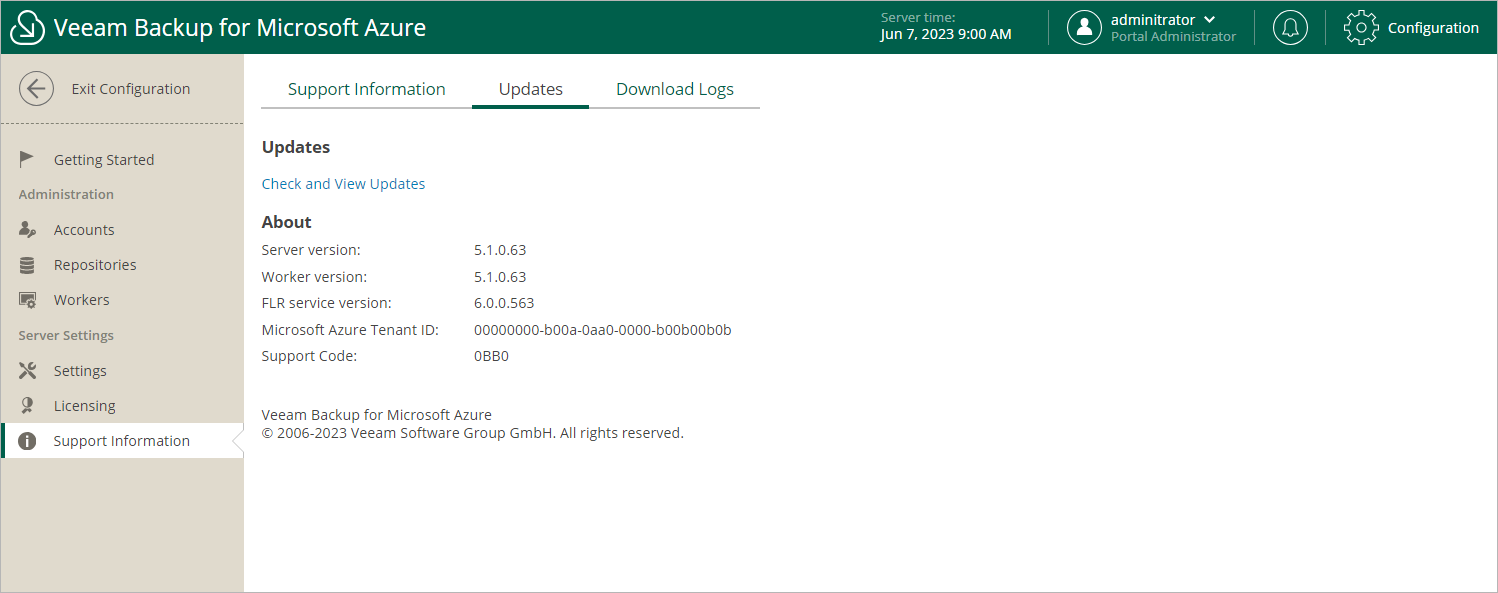Screen dimensions: 1498x593
Task: Click the Configuration gear icon
Action: coord(1361,28)
